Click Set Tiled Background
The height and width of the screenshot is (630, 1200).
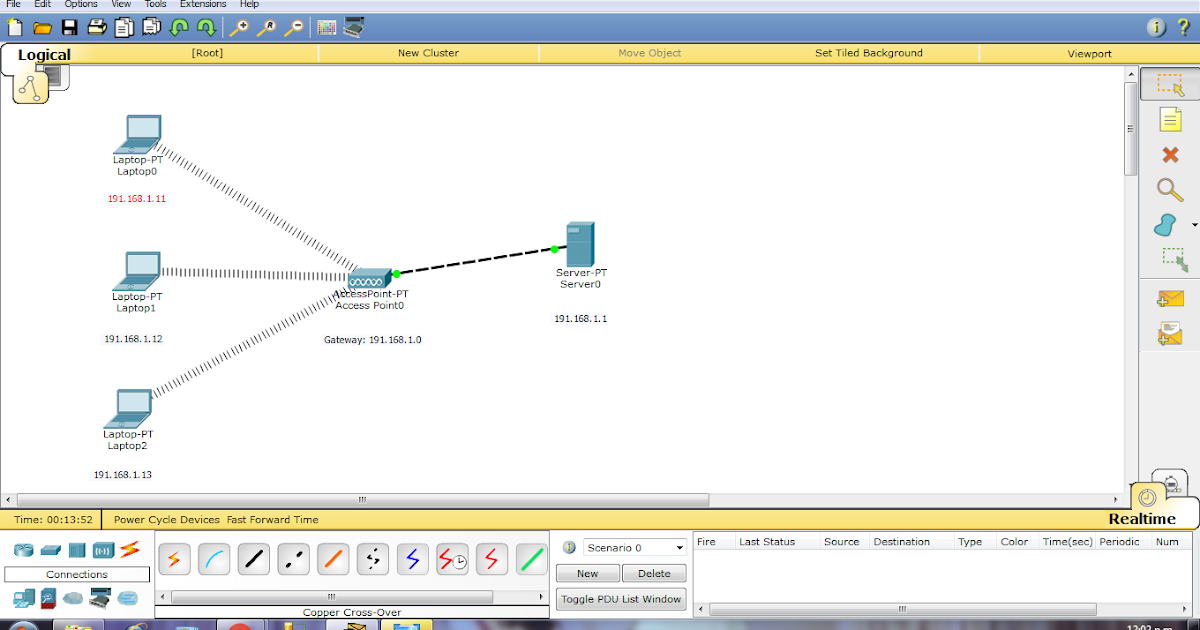click(x=868, y=52)
